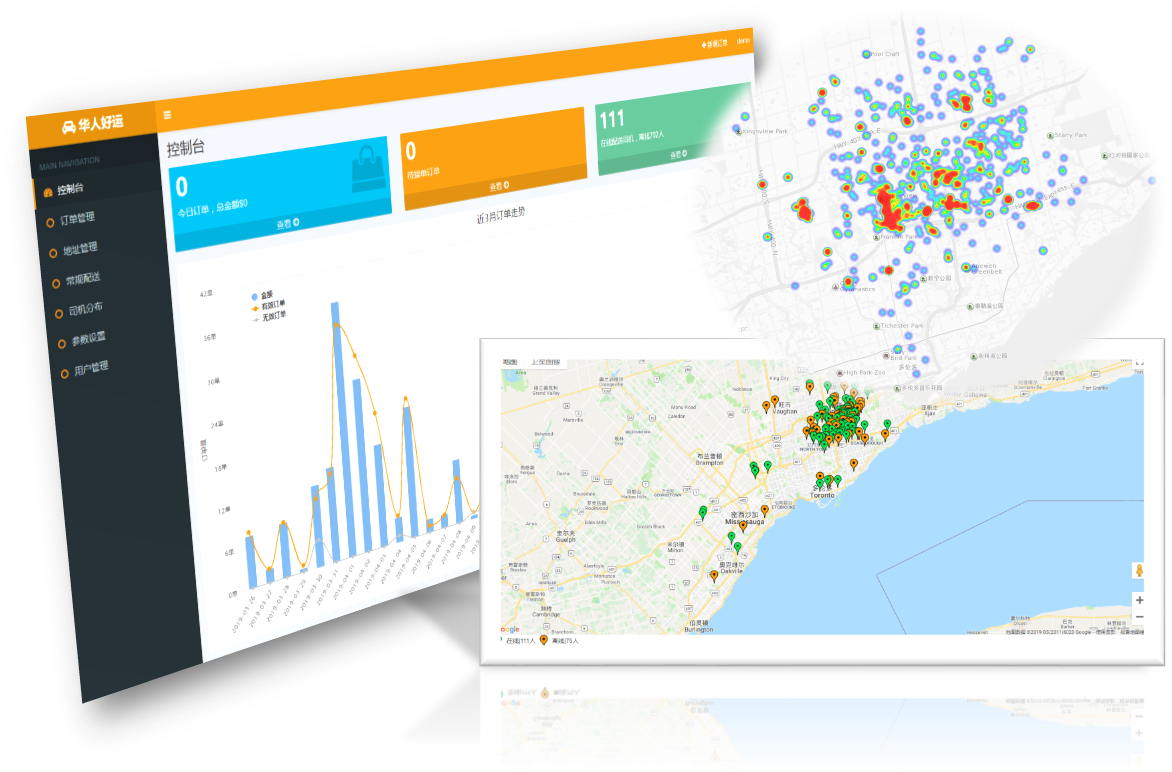This screenshot has width=1172, height=772.
Task: Zoom in with the map plus button
Action: [x=1139, y=600]
